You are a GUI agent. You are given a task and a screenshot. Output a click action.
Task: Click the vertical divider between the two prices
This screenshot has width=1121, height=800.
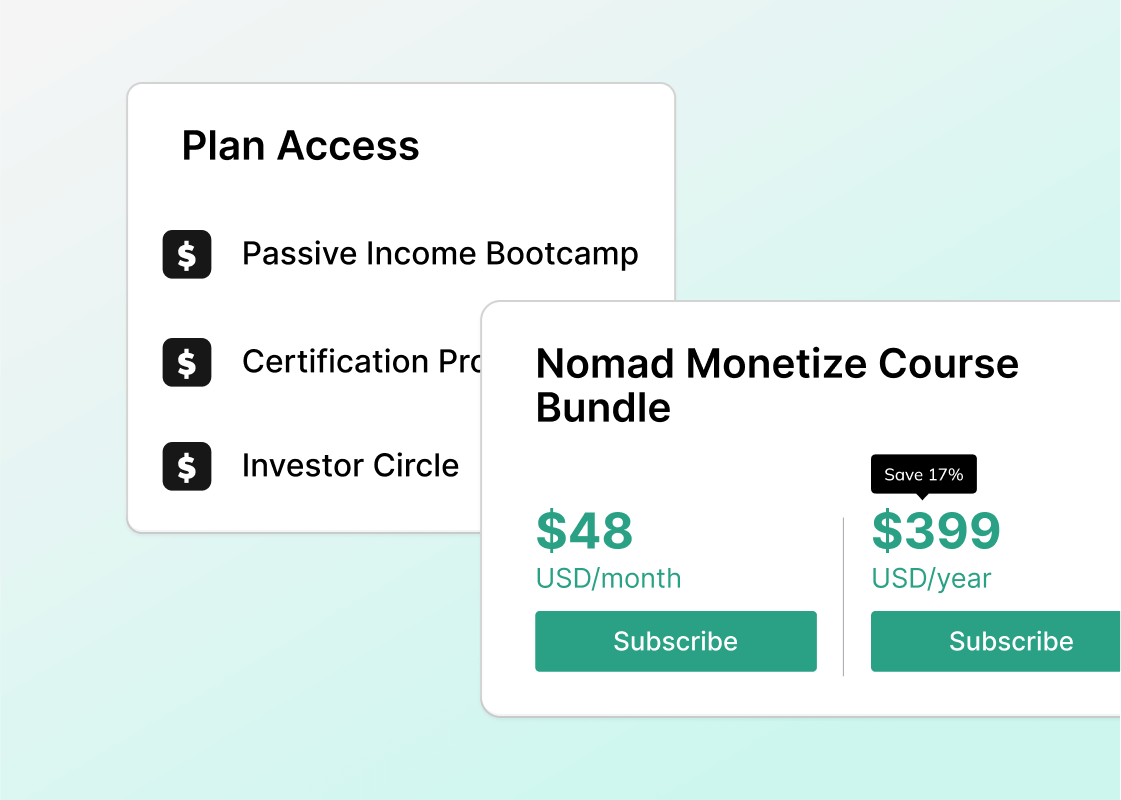coord(844,596)
